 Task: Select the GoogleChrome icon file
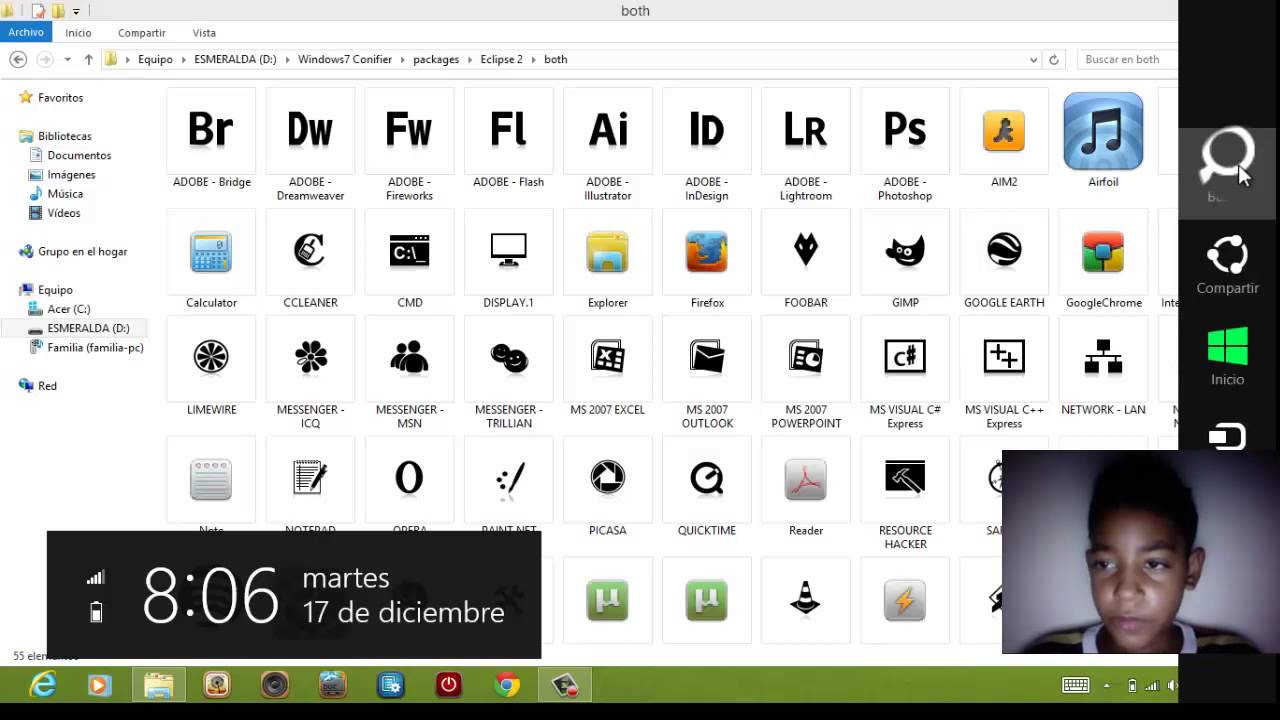tap(1103, 252)
